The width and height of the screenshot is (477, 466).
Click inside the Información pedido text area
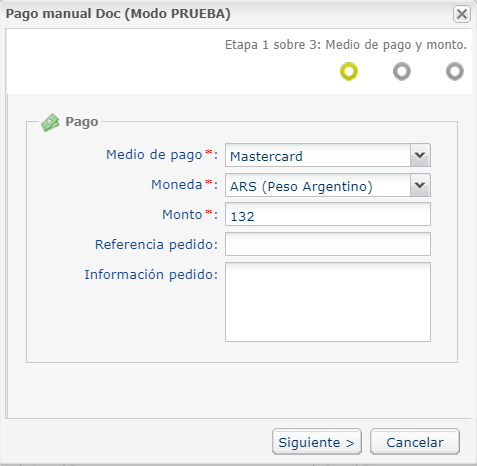coord(328,302)
